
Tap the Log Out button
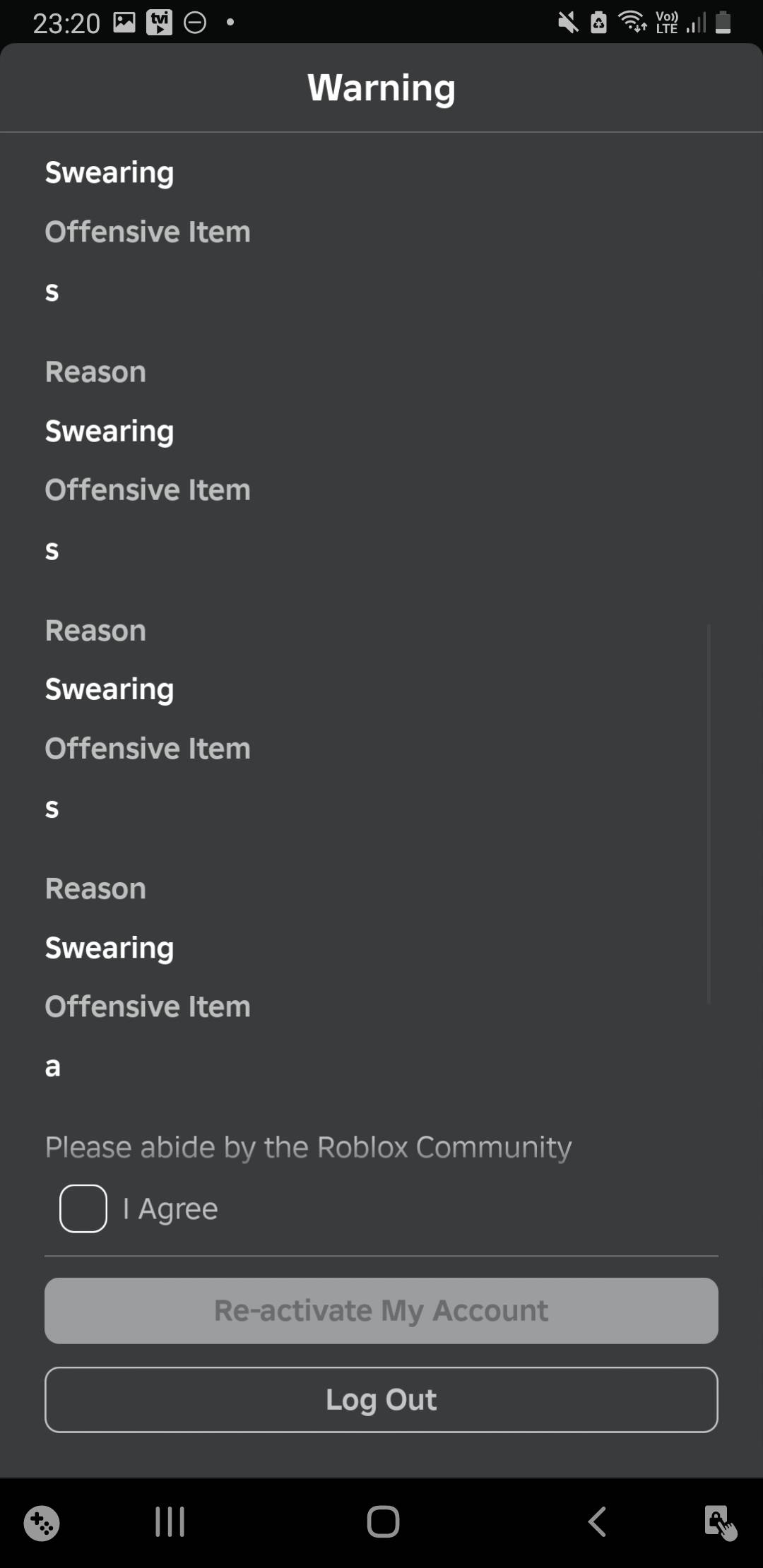[x=381, y=1400]
